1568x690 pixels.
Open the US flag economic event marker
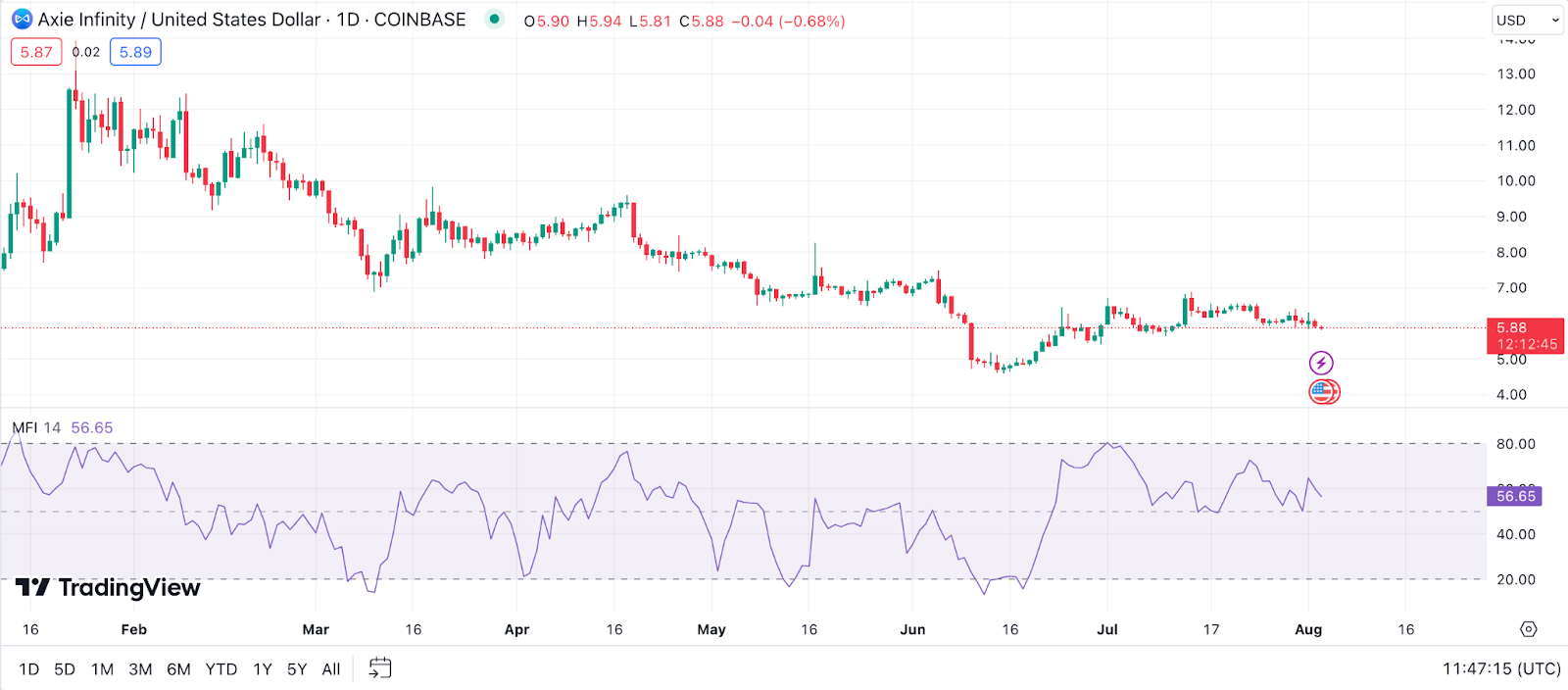pos(1324,392)
